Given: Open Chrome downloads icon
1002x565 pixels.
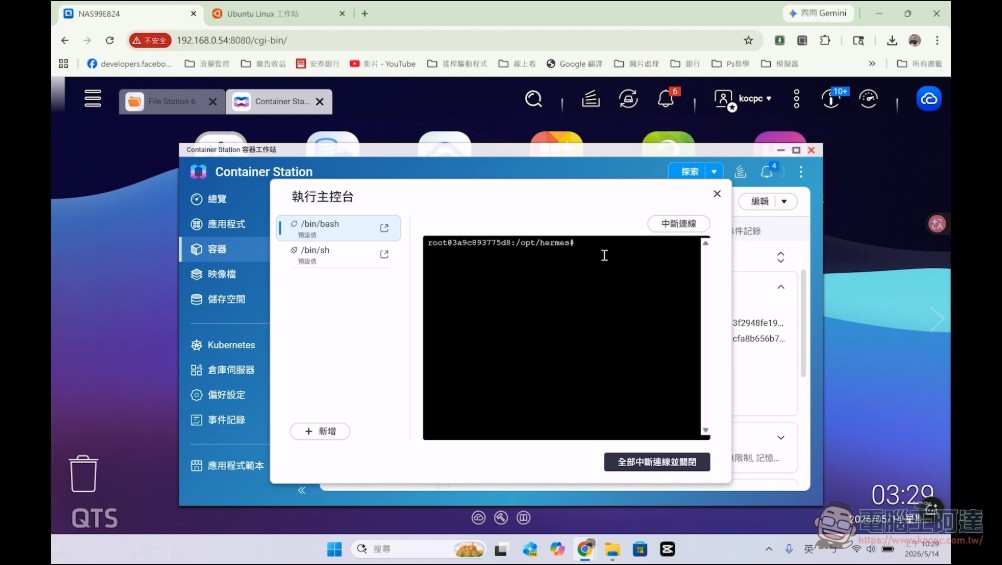Looking at the screenshot, I should tap(891, 40).
